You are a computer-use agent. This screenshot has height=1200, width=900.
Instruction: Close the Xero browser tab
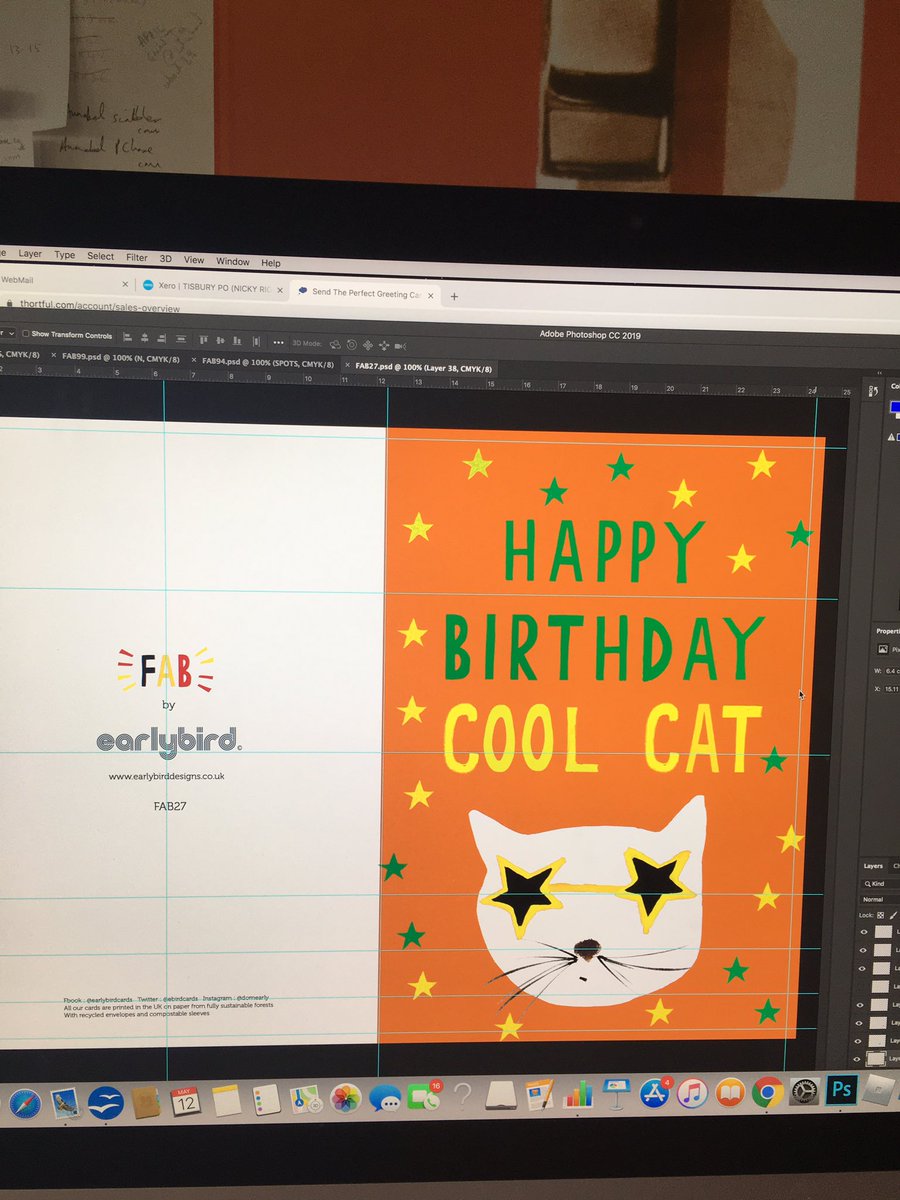coord(280,290)
